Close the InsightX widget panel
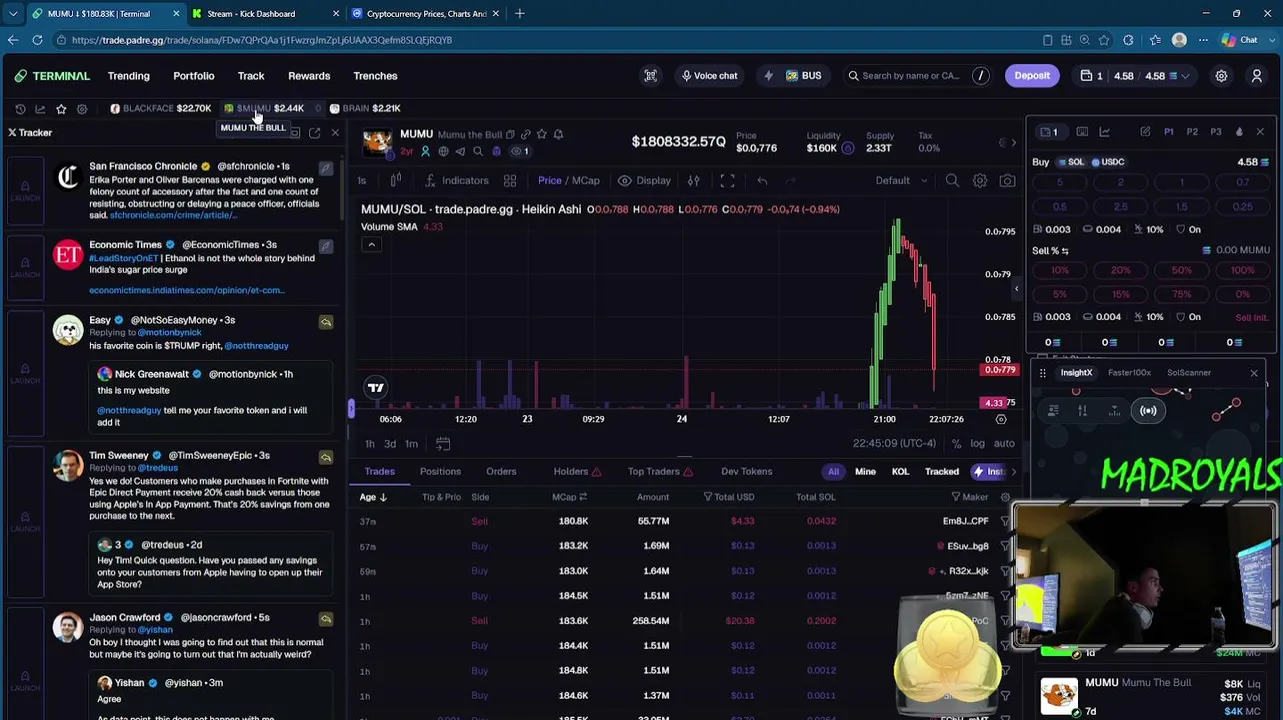 (1254, 373)
